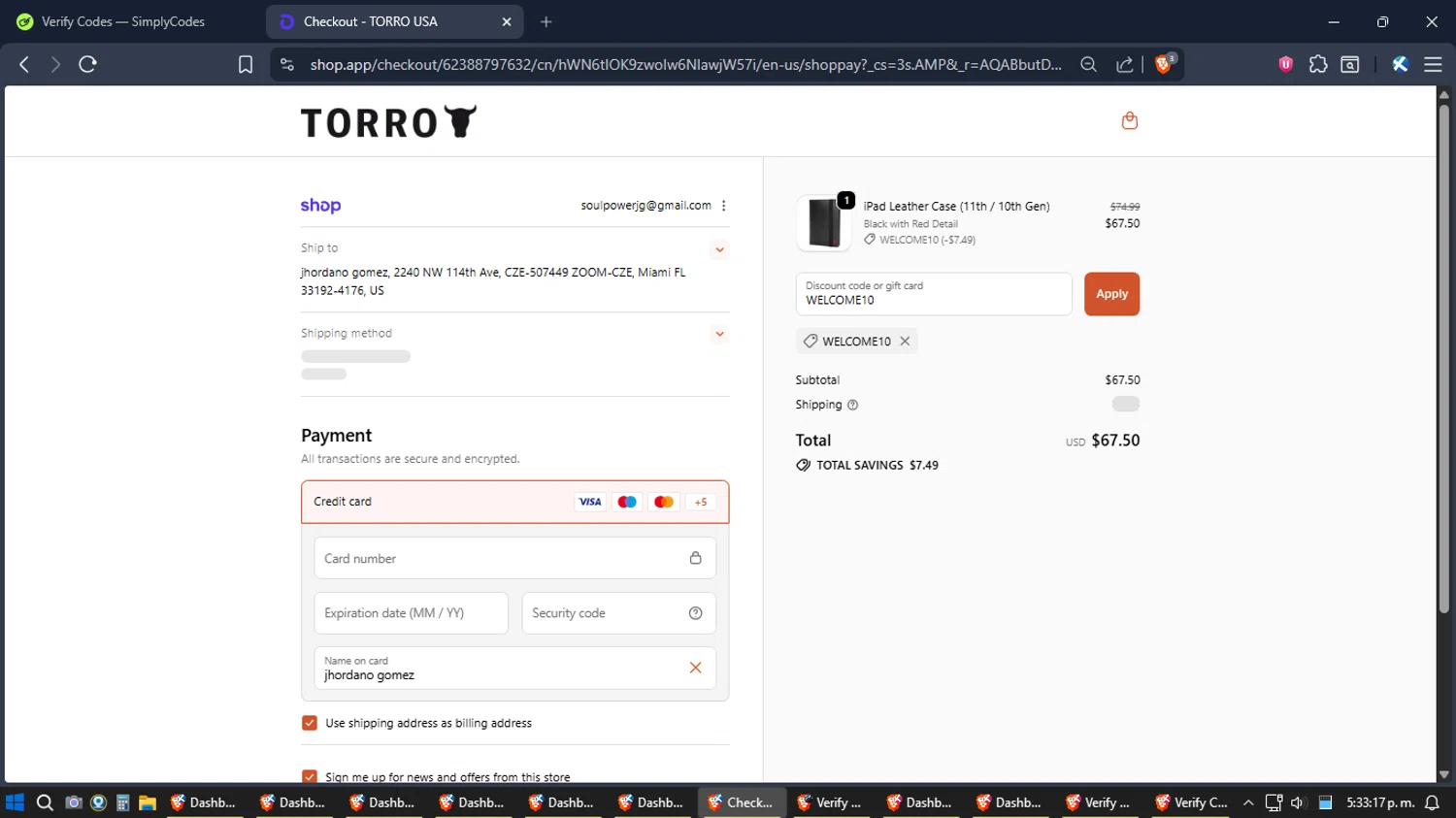Click the scrollbar down arrow

(x=1444, y=774)
